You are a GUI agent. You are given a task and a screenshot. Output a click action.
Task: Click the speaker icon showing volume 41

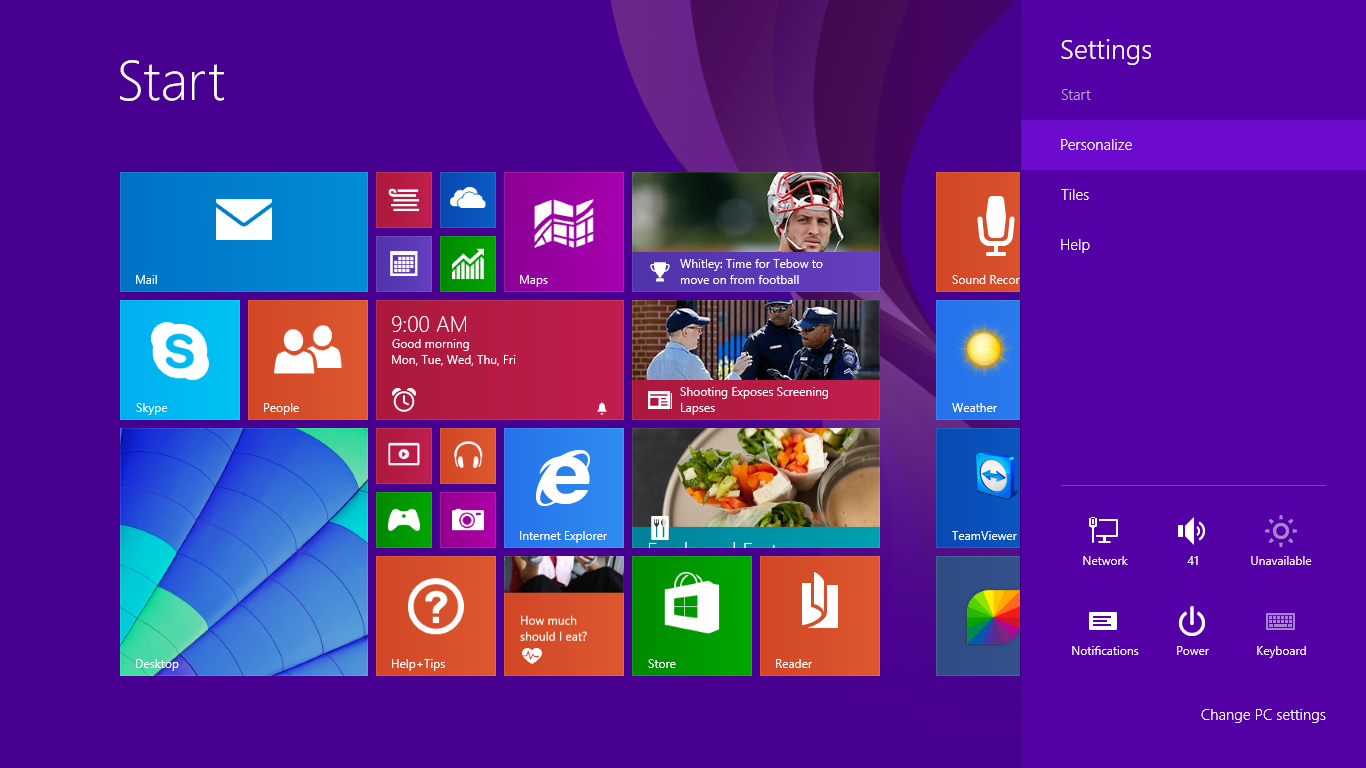pyautogui.click(x=1192, y=540)
